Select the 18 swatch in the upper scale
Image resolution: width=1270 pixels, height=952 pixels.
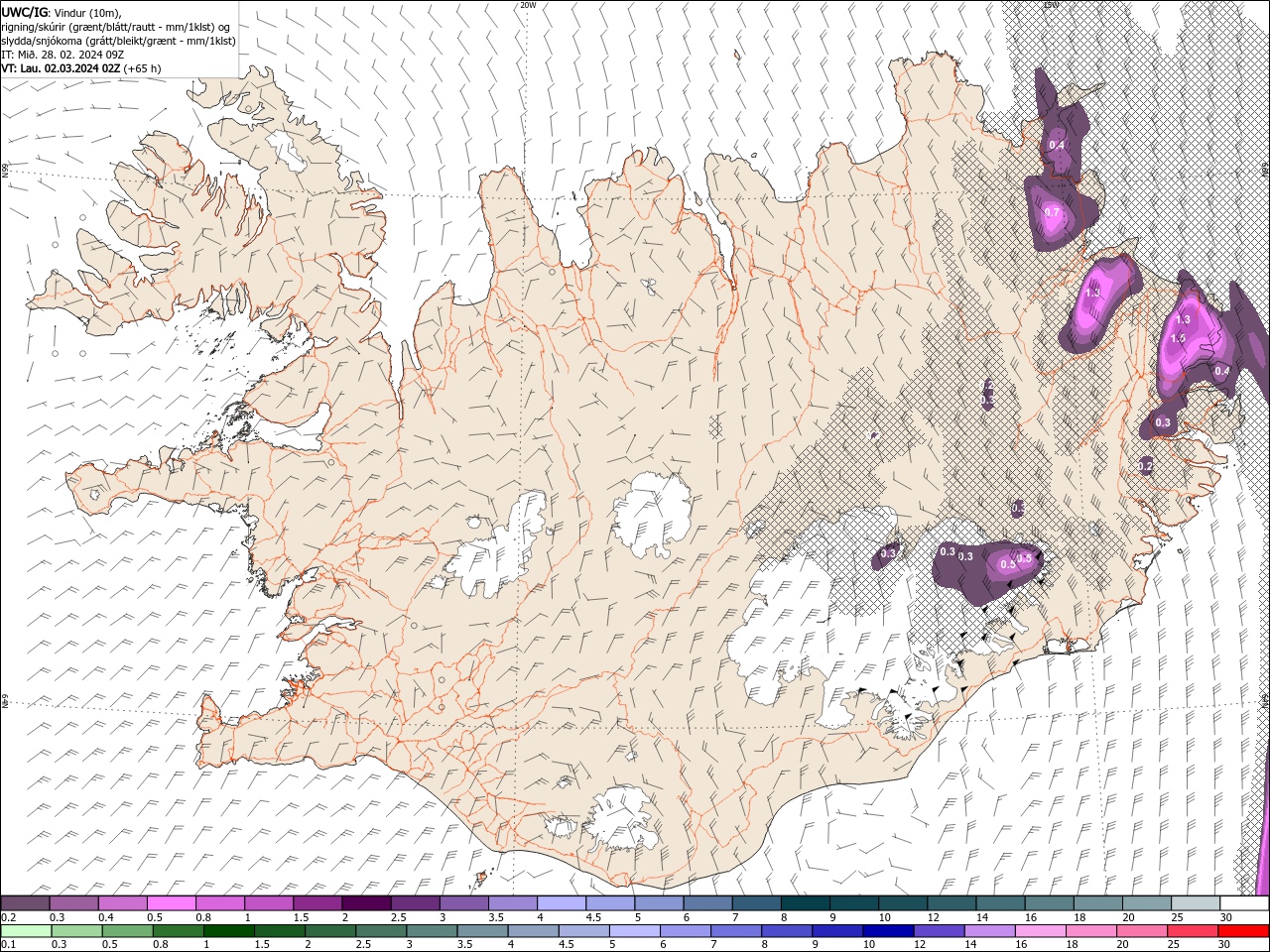point(1097,902)
